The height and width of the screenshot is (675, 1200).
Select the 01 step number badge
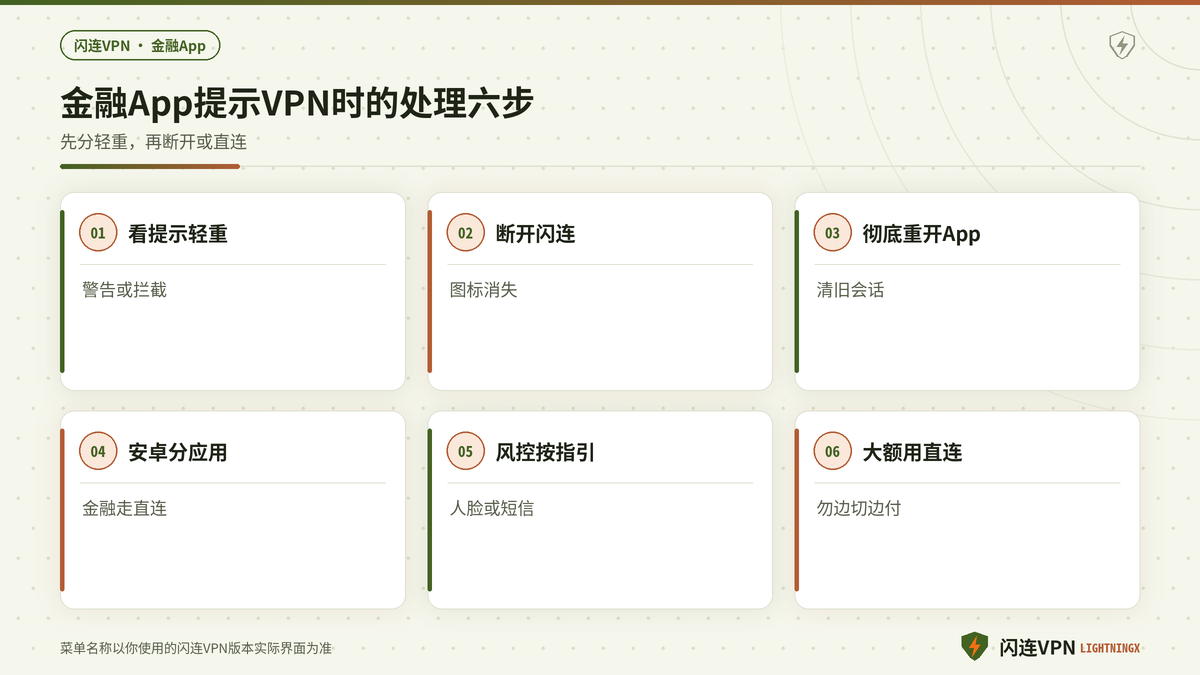tap(98, 233)
